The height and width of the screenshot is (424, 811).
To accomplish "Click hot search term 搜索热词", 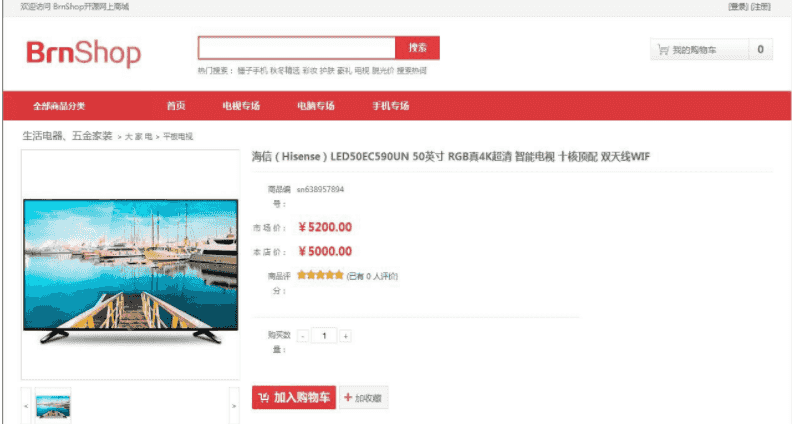I will click(x=412, y=71).
